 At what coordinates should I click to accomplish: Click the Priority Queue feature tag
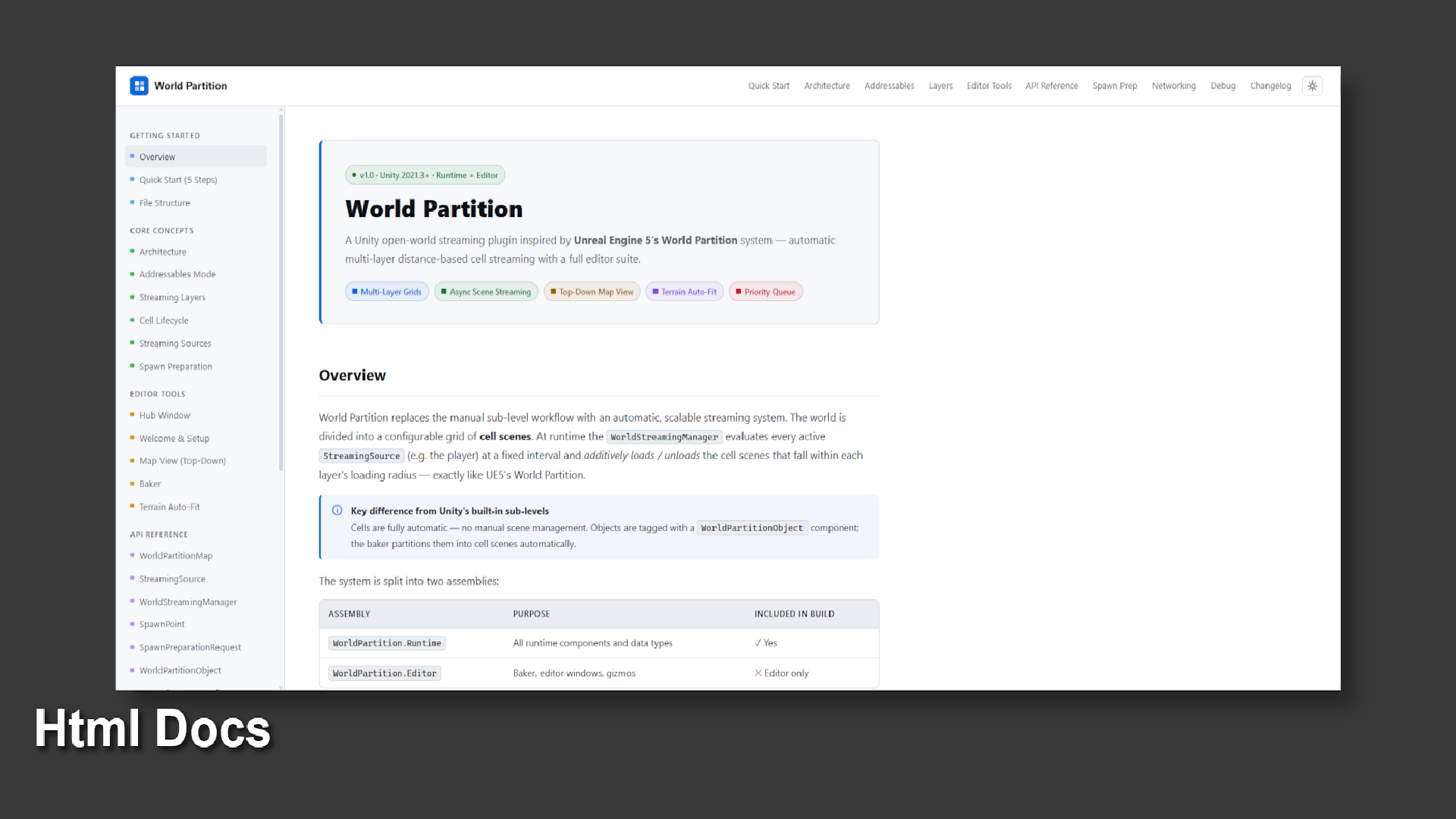click(766, 292)
